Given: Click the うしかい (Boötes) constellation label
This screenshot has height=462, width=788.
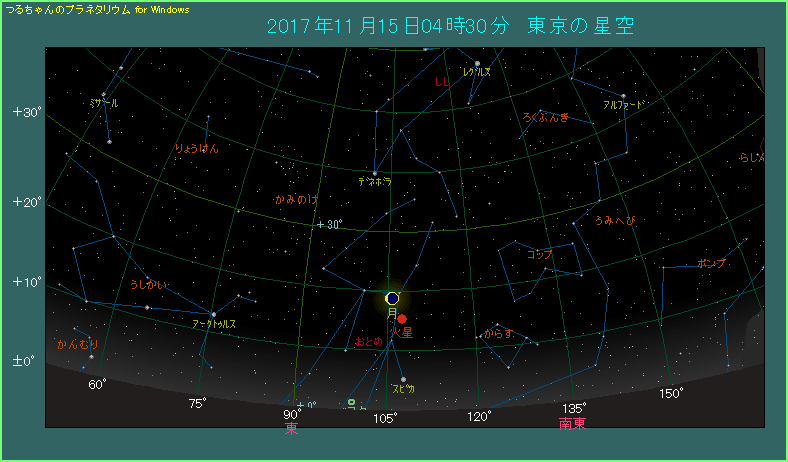Looking at the screenshot, I should click(149, 285).
